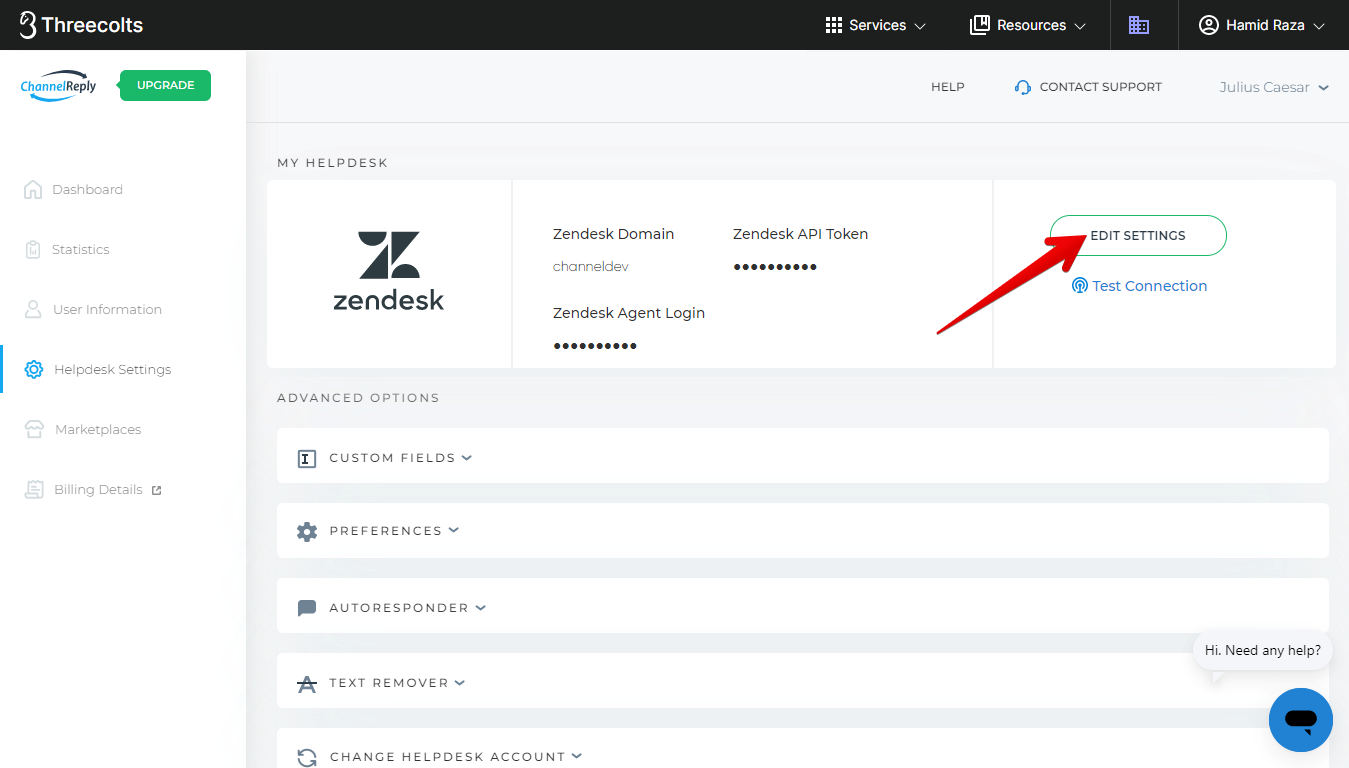This screenshot has width=1349, height=768.
Task: Click the Threecolts logo
Action: (81, 25)
